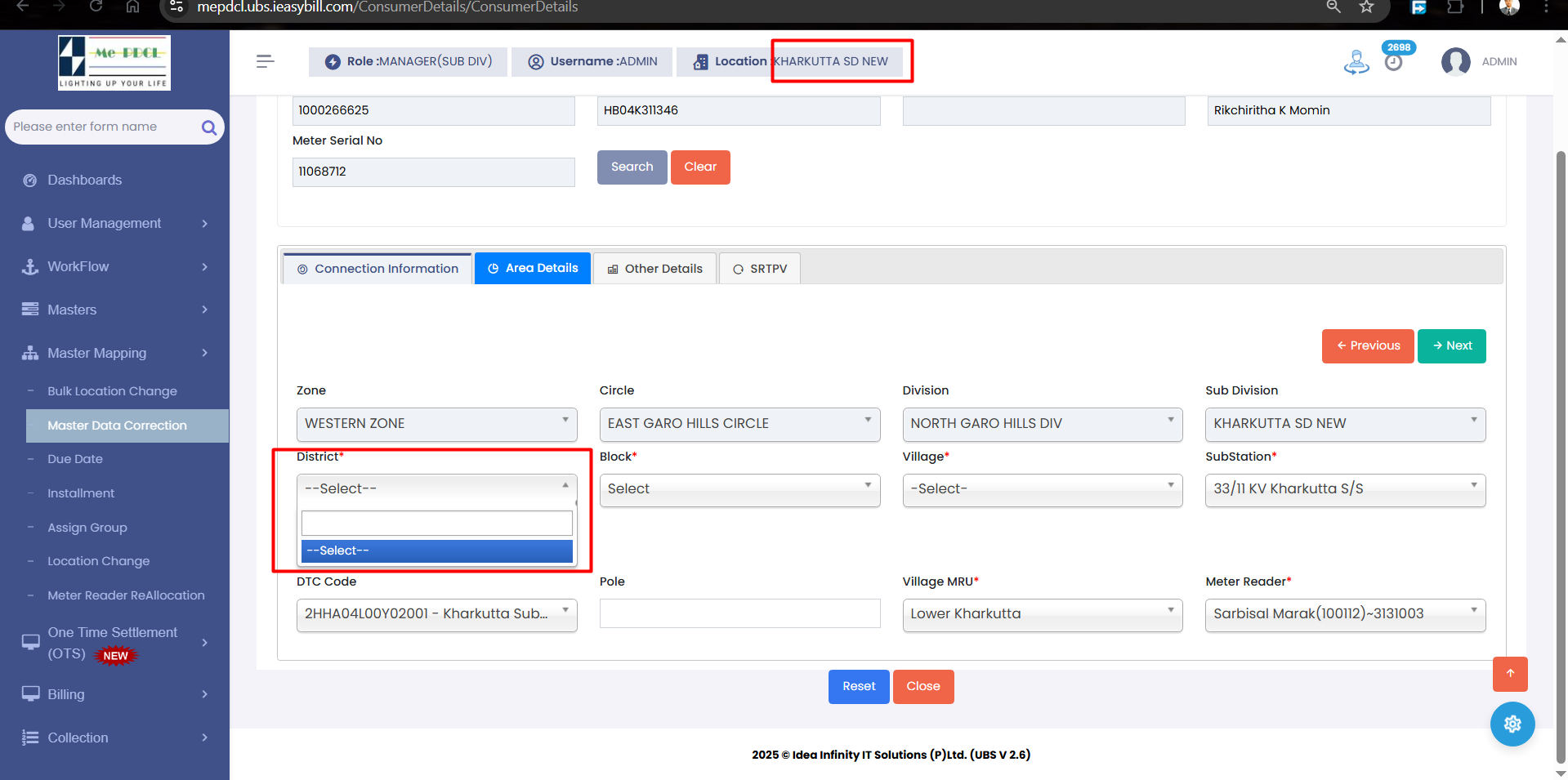
Task: Click the Previous button
Action: tap(1368, 346)
